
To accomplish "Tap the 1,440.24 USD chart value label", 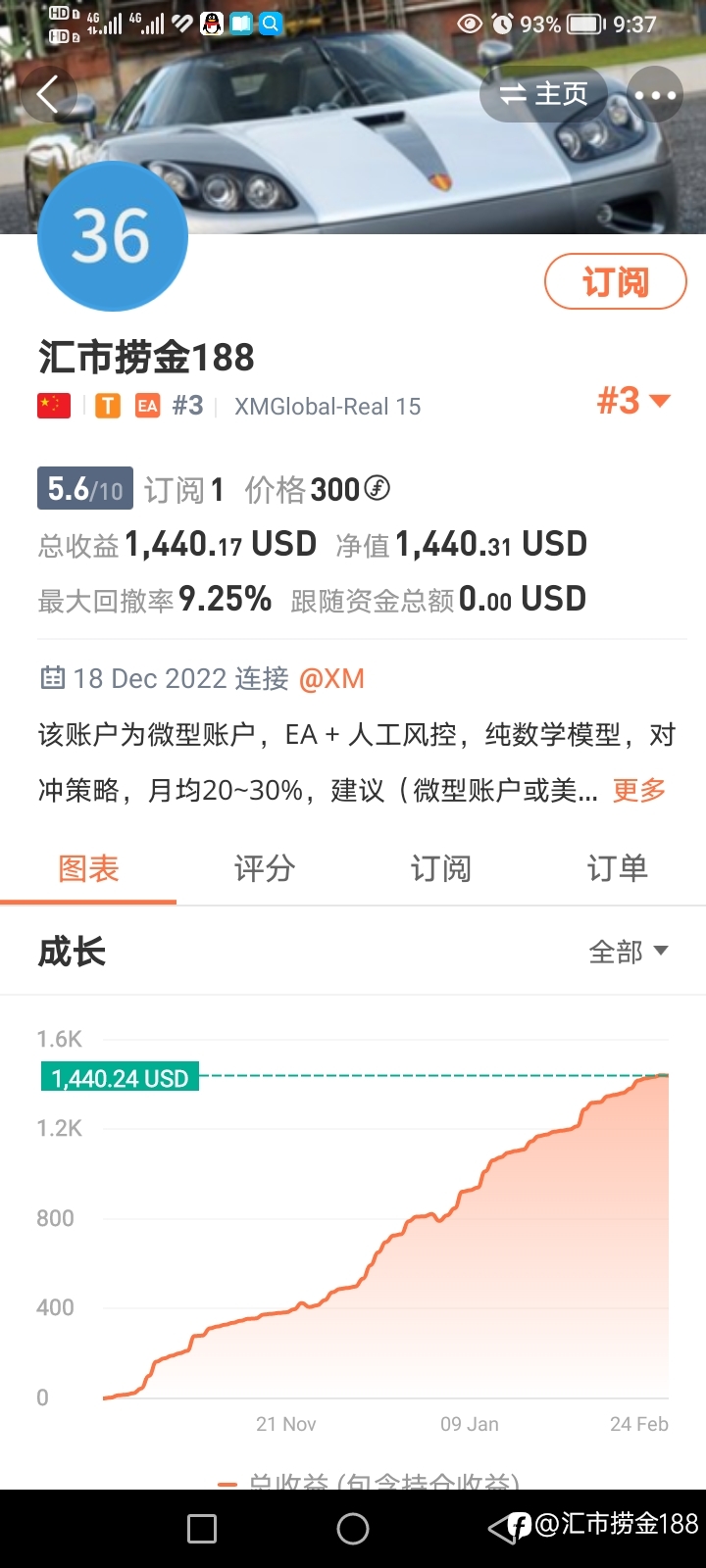I will [x=120, y=1078].
